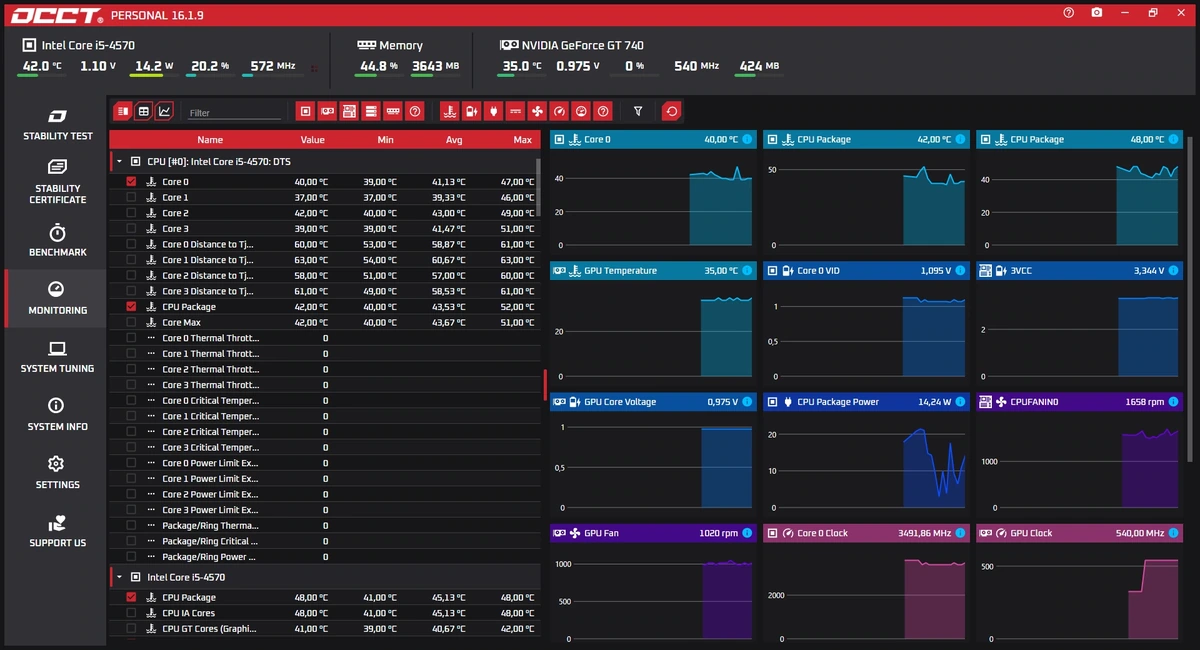Image resolution: width=1200 pixels, height=650 pixels.
Task: Check the Core 2 sensor checkbox
Action: [131, 213]
